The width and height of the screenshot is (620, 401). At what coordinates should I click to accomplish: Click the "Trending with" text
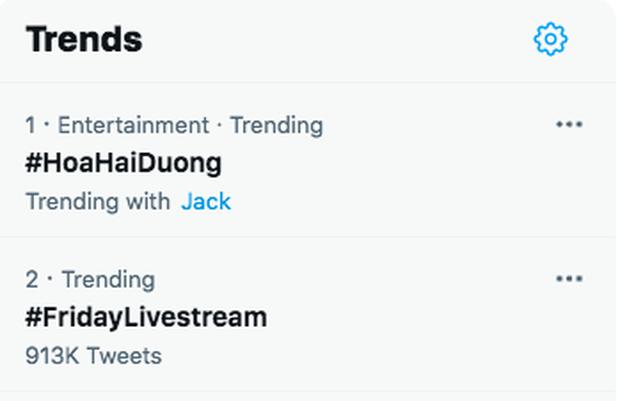[x=98, y=201]
